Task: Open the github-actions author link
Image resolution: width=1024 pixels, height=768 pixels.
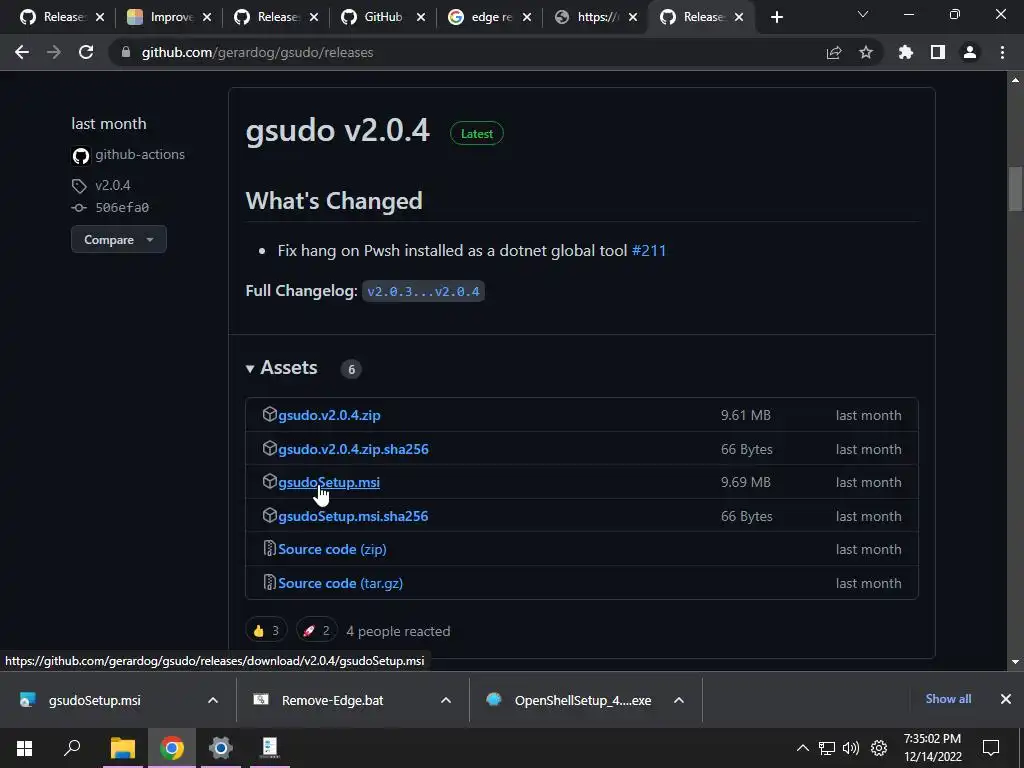Action: click(140, 155)
